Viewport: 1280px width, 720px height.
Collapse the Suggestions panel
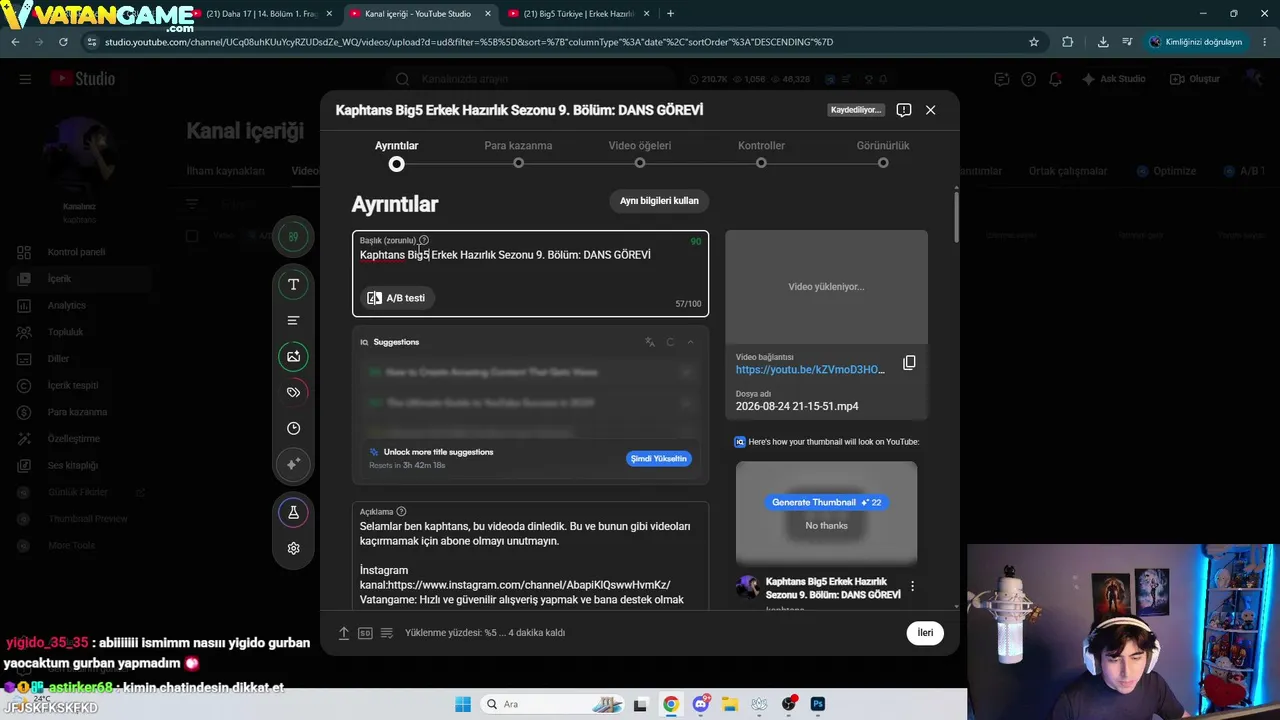(690, 342)
